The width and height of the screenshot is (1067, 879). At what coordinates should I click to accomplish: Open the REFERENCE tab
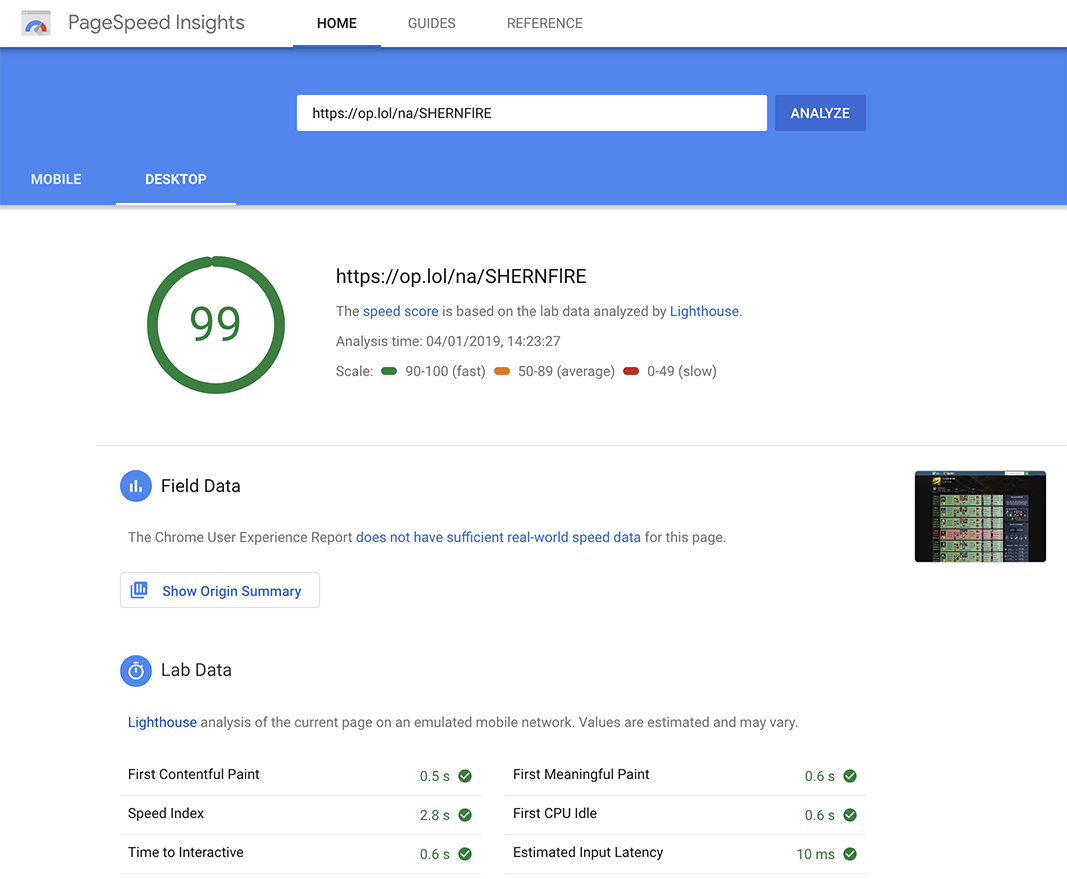point(544,24)
